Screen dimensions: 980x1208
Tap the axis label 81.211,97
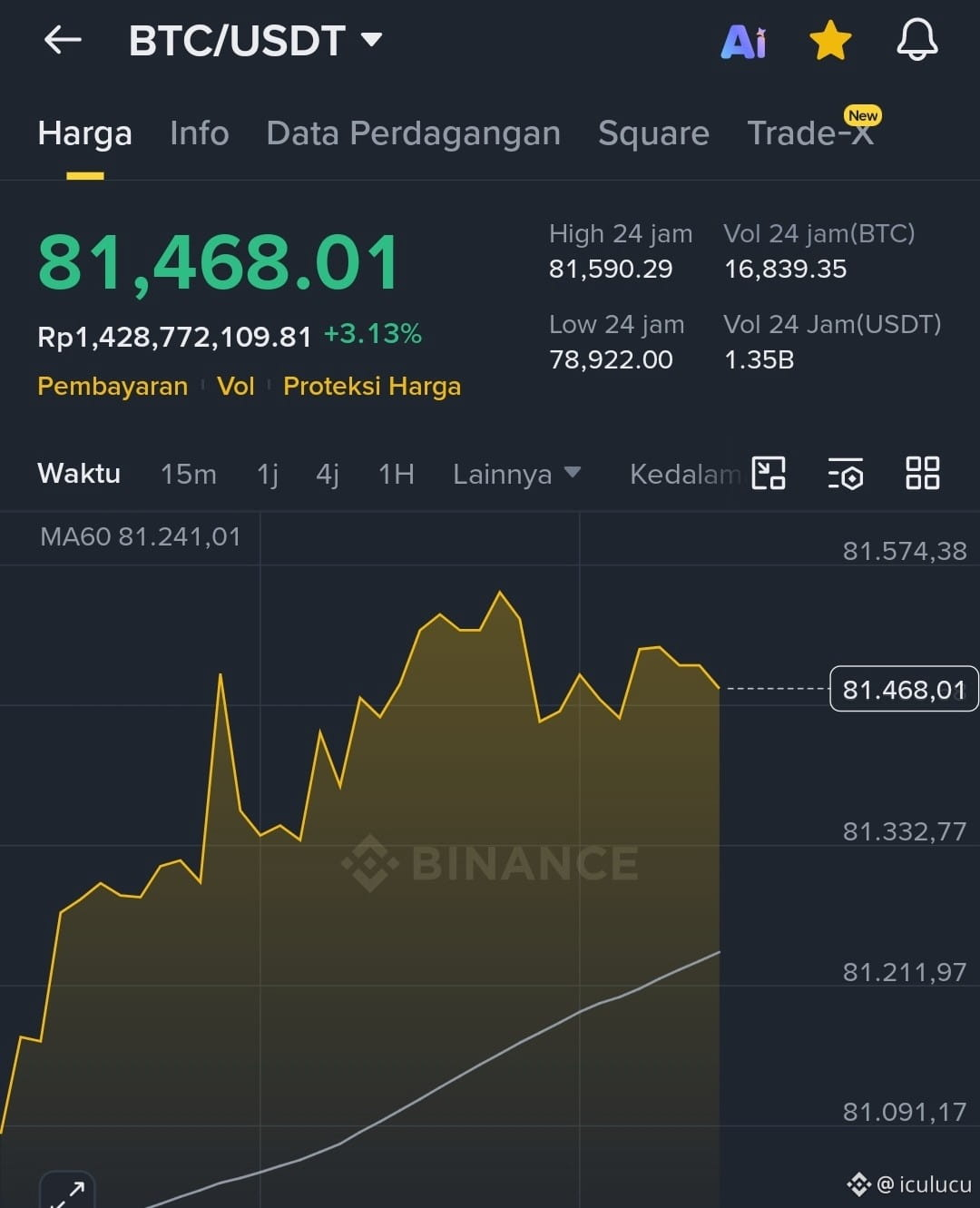coord(905,972)
